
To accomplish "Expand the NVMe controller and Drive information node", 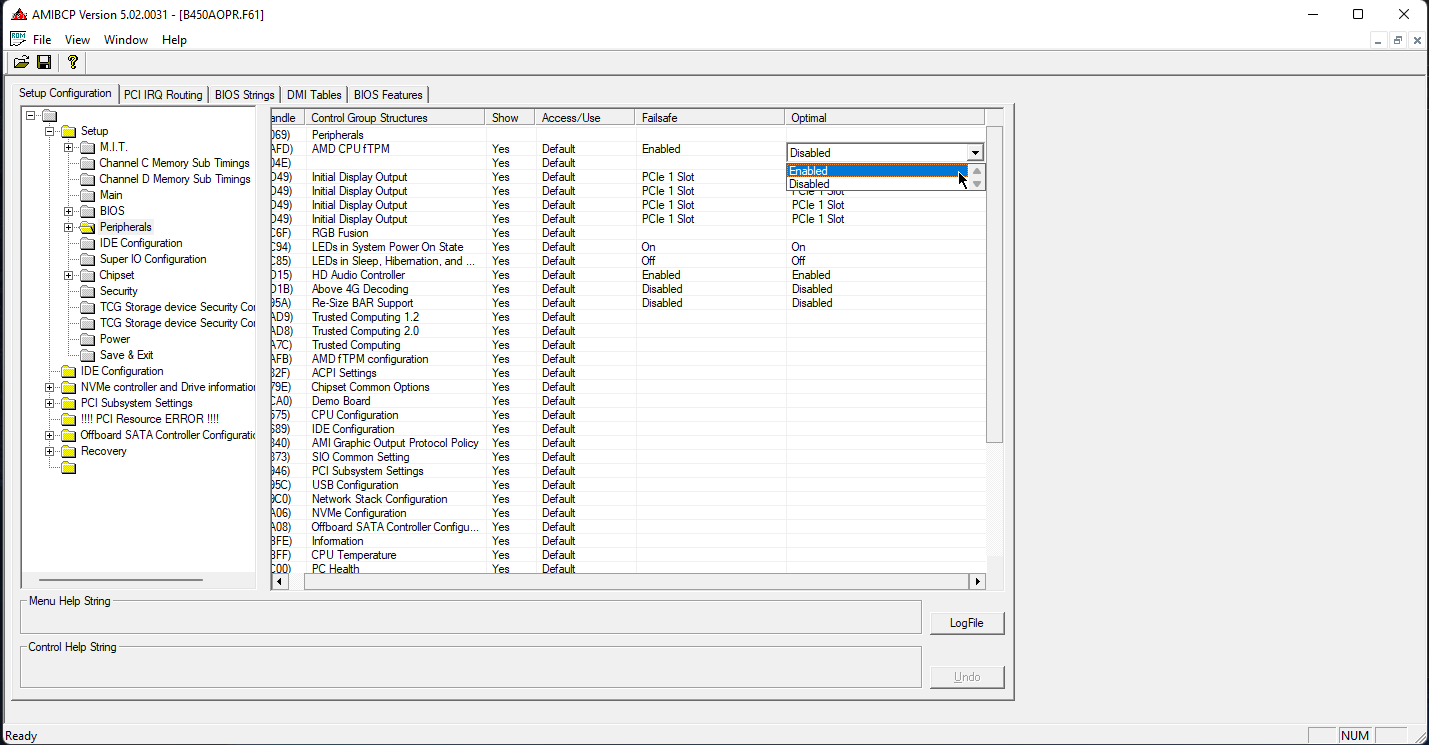I will [x=50, y=387].
